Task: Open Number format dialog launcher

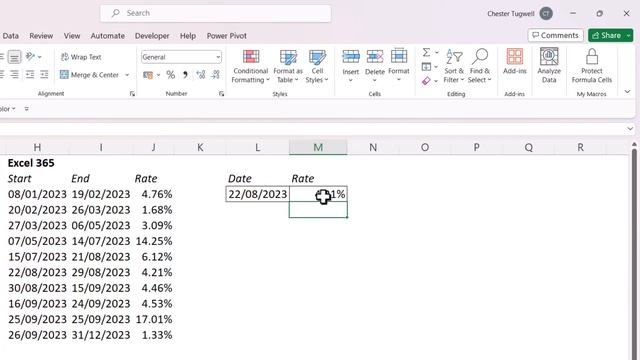Action: pos(221,94)
